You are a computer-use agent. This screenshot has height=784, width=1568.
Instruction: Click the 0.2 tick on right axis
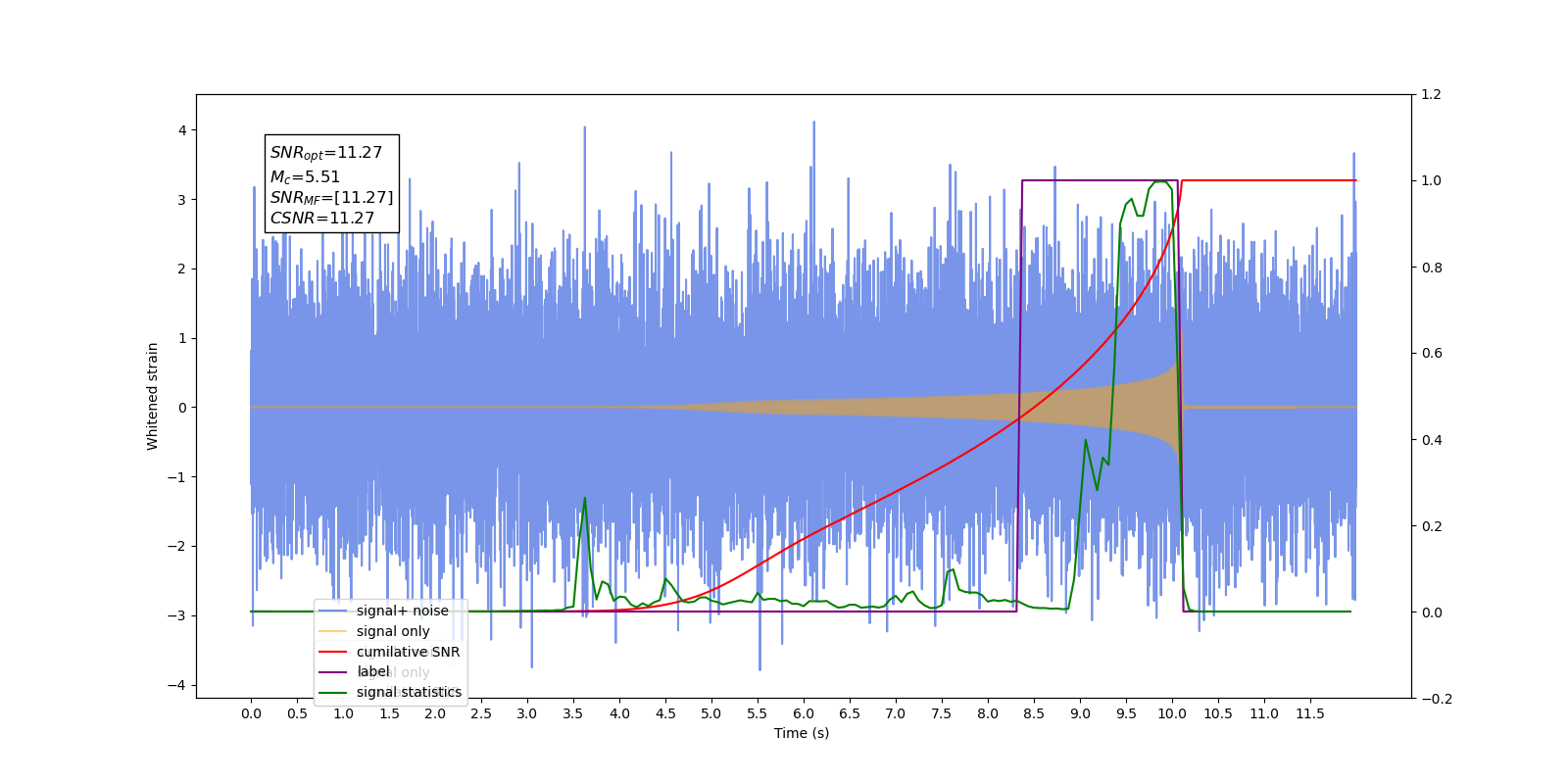click(x=1431, y=526)
